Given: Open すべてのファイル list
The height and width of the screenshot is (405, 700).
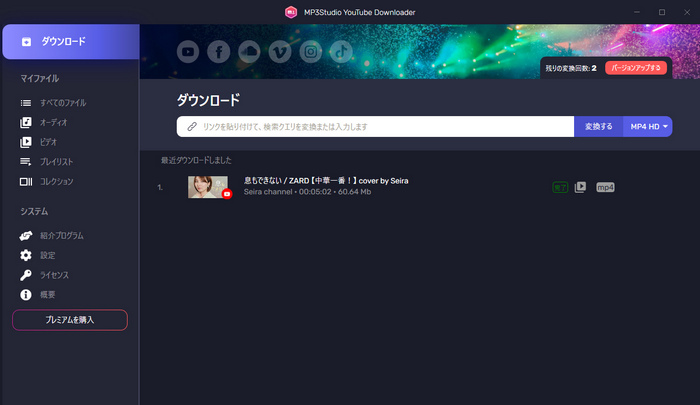Looking at the screenshot, I should pos(63,103).
